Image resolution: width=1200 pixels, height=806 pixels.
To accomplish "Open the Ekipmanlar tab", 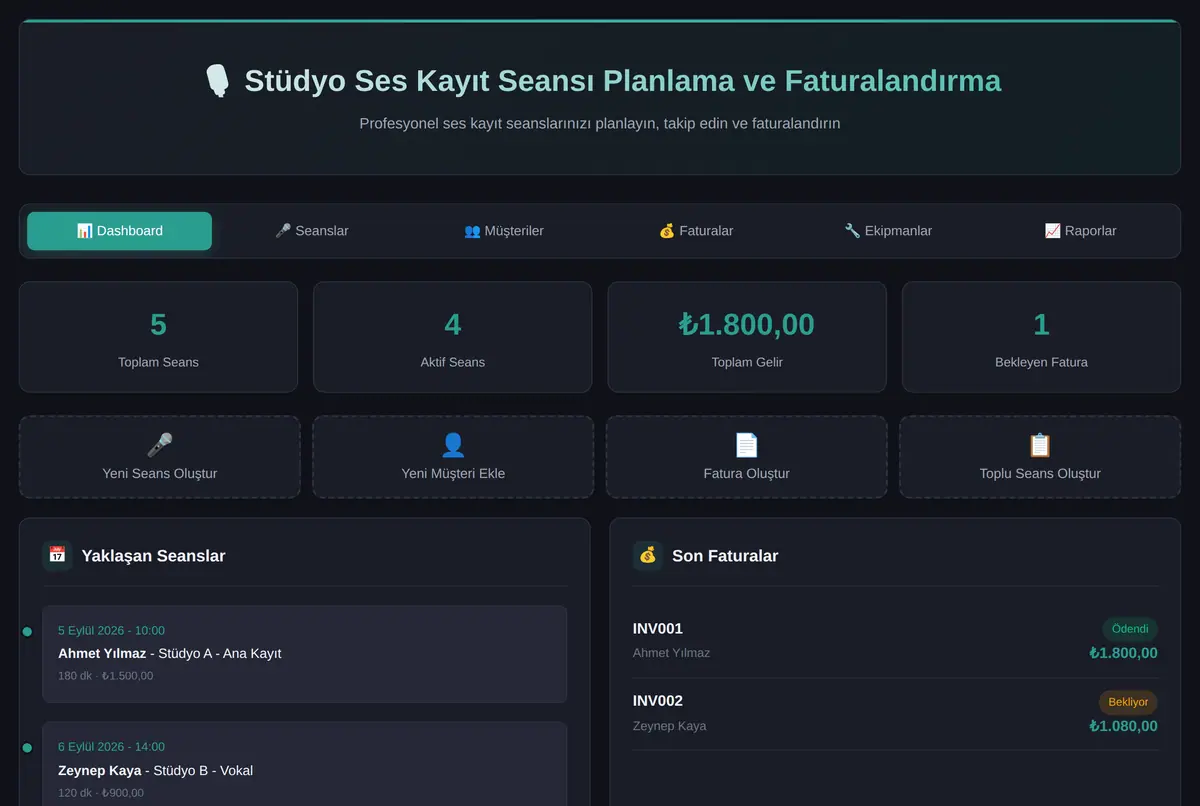I will pyautogui.click(x=888, y=231).
